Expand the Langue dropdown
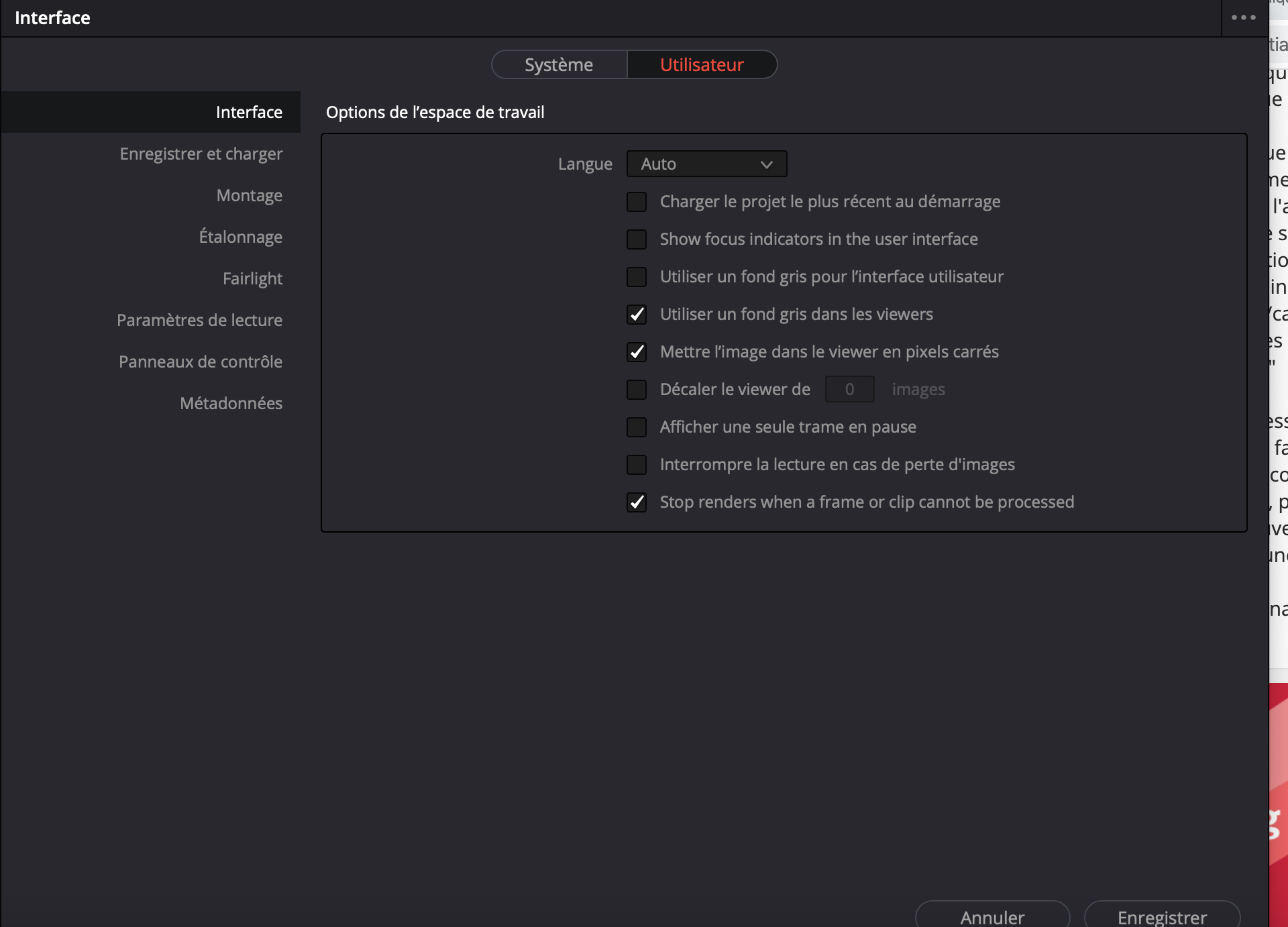This screenshot has height=927, width=1288. coord(706,164)
